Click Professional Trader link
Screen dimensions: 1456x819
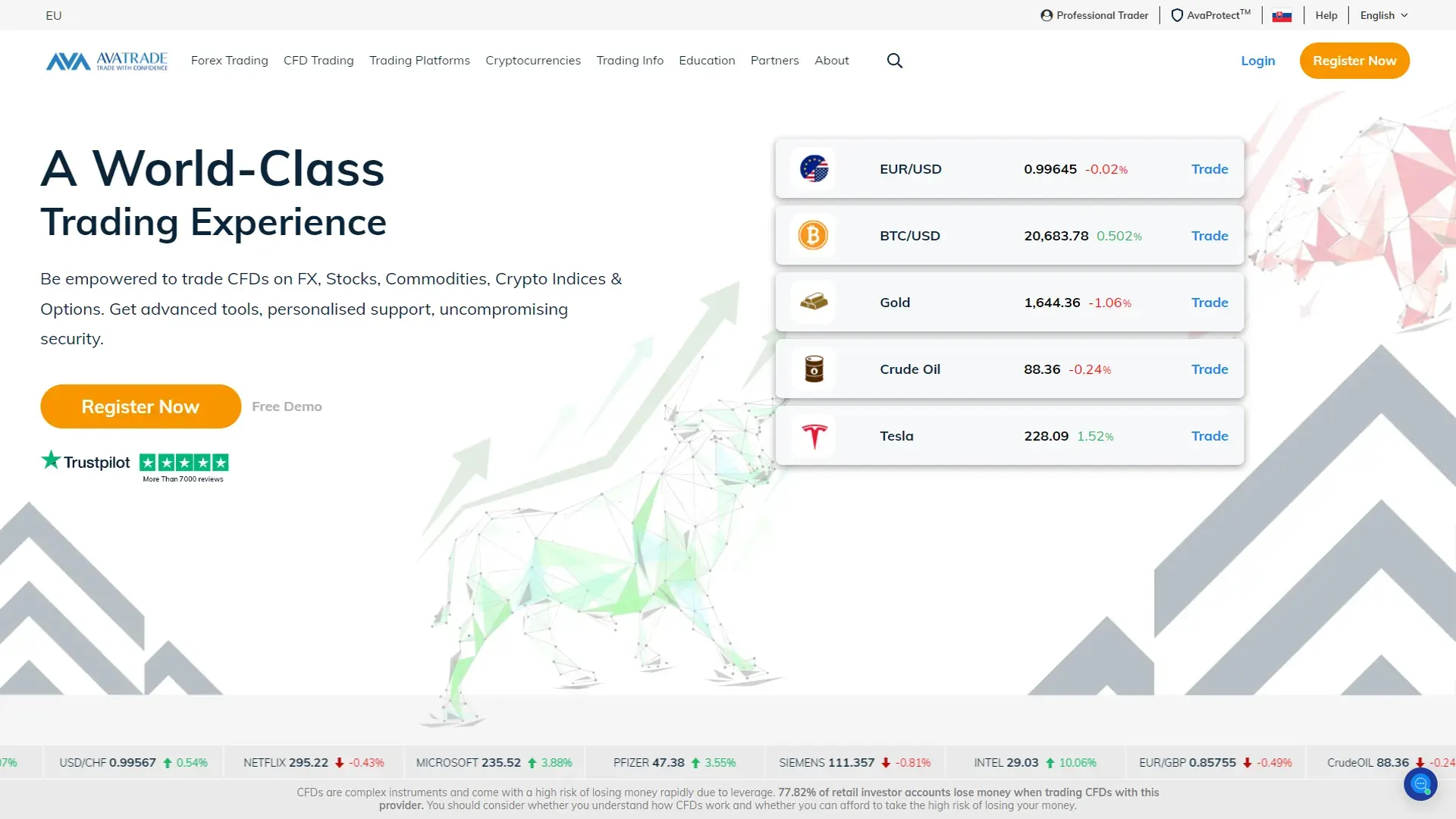(1094, 15)
